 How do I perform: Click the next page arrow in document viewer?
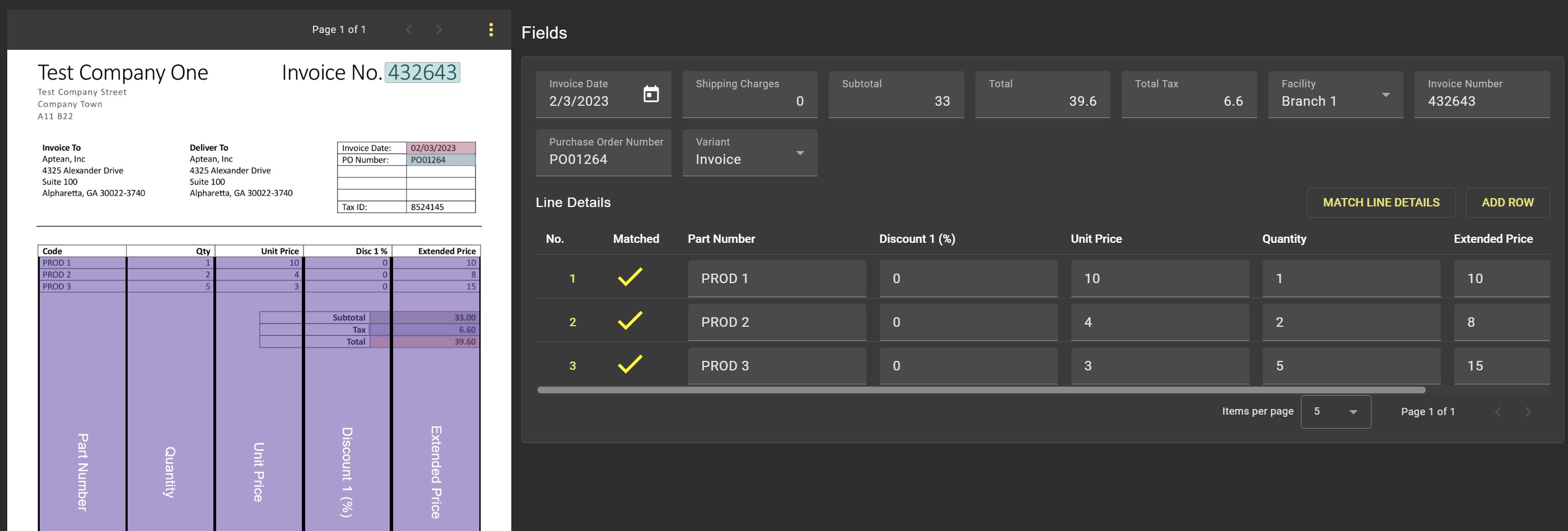439,30
